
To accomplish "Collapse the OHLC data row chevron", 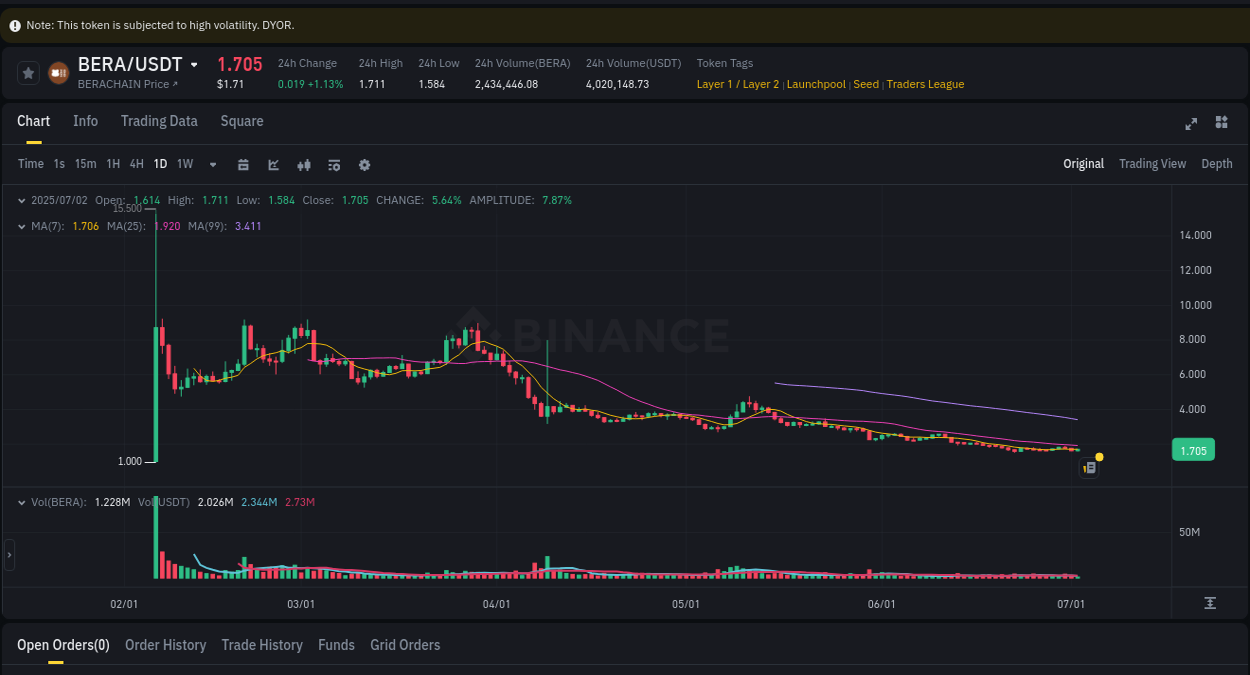I will [x=22, y=200].
